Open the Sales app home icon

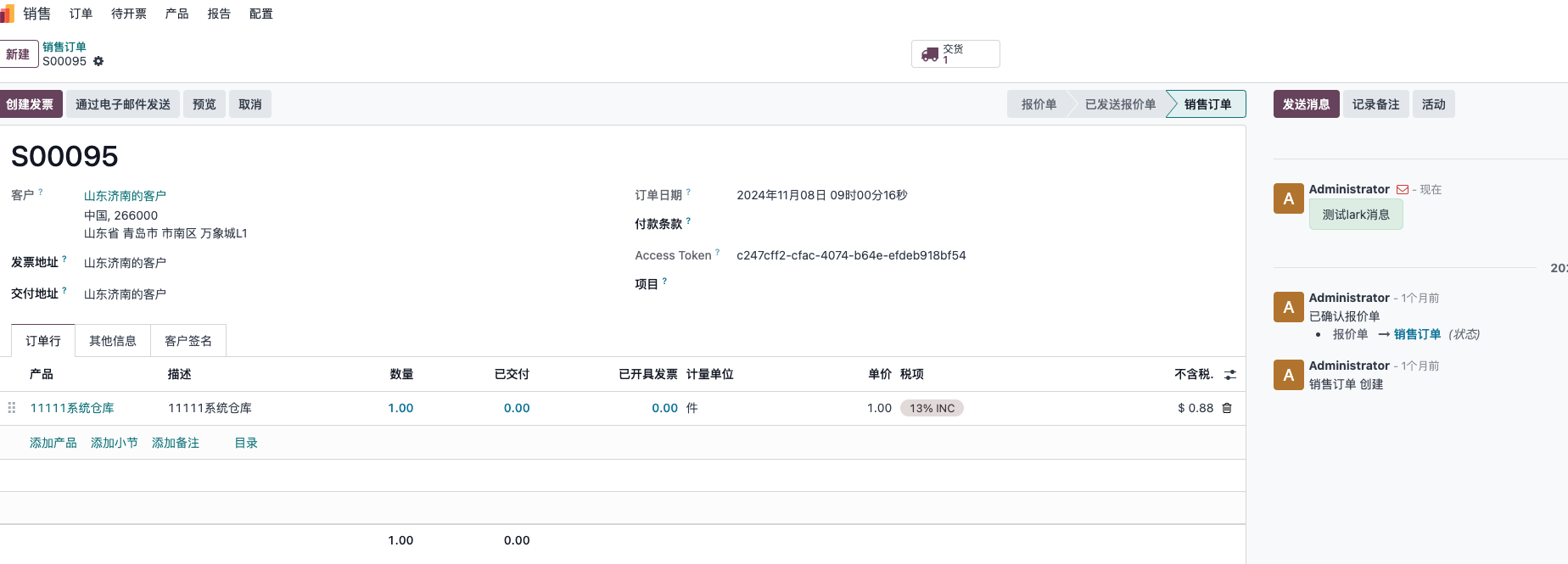pos(7,14)
